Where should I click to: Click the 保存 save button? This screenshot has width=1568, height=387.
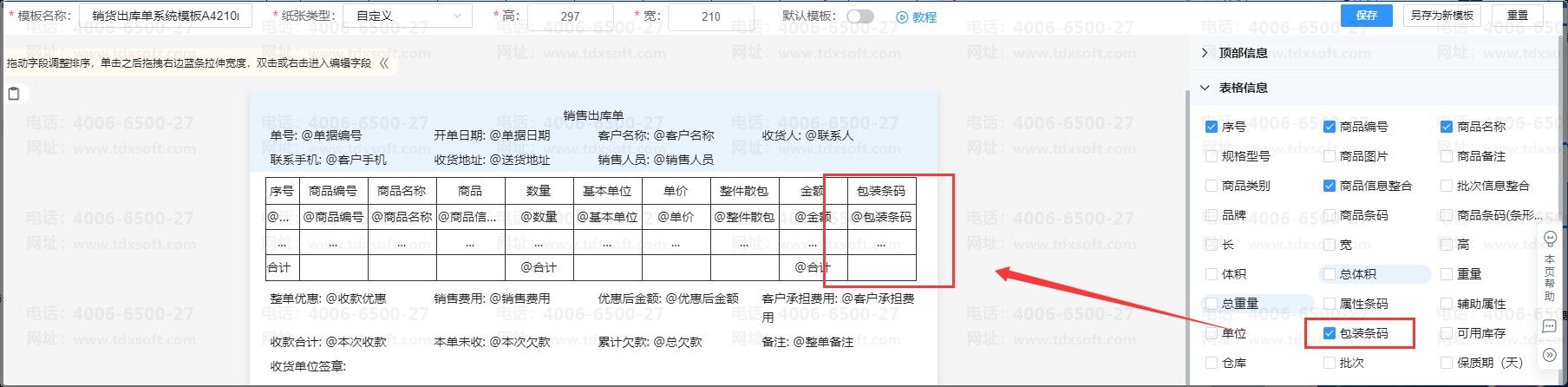point(1367,16)
